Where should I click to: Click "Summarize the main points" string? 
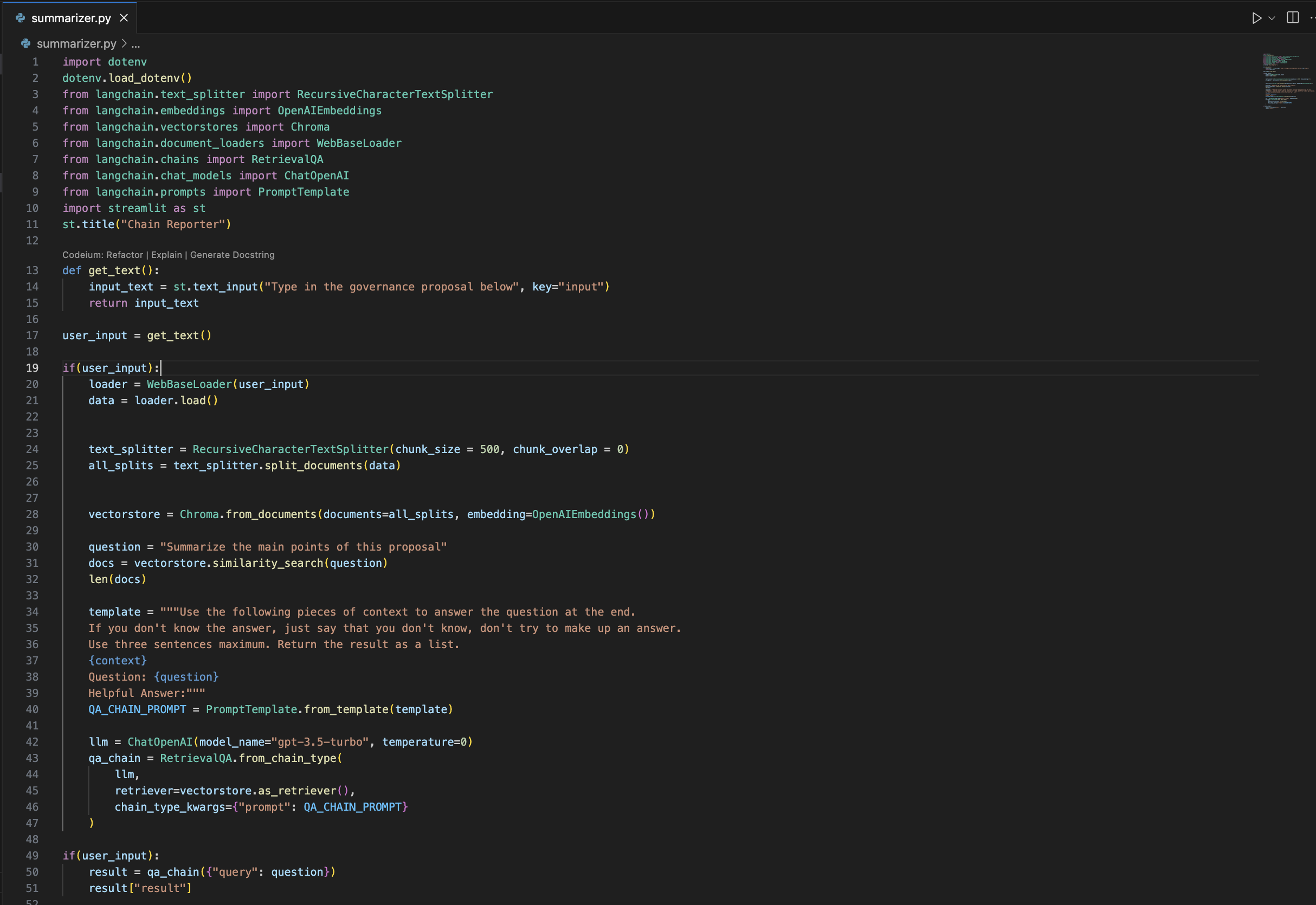coord(304,547)
